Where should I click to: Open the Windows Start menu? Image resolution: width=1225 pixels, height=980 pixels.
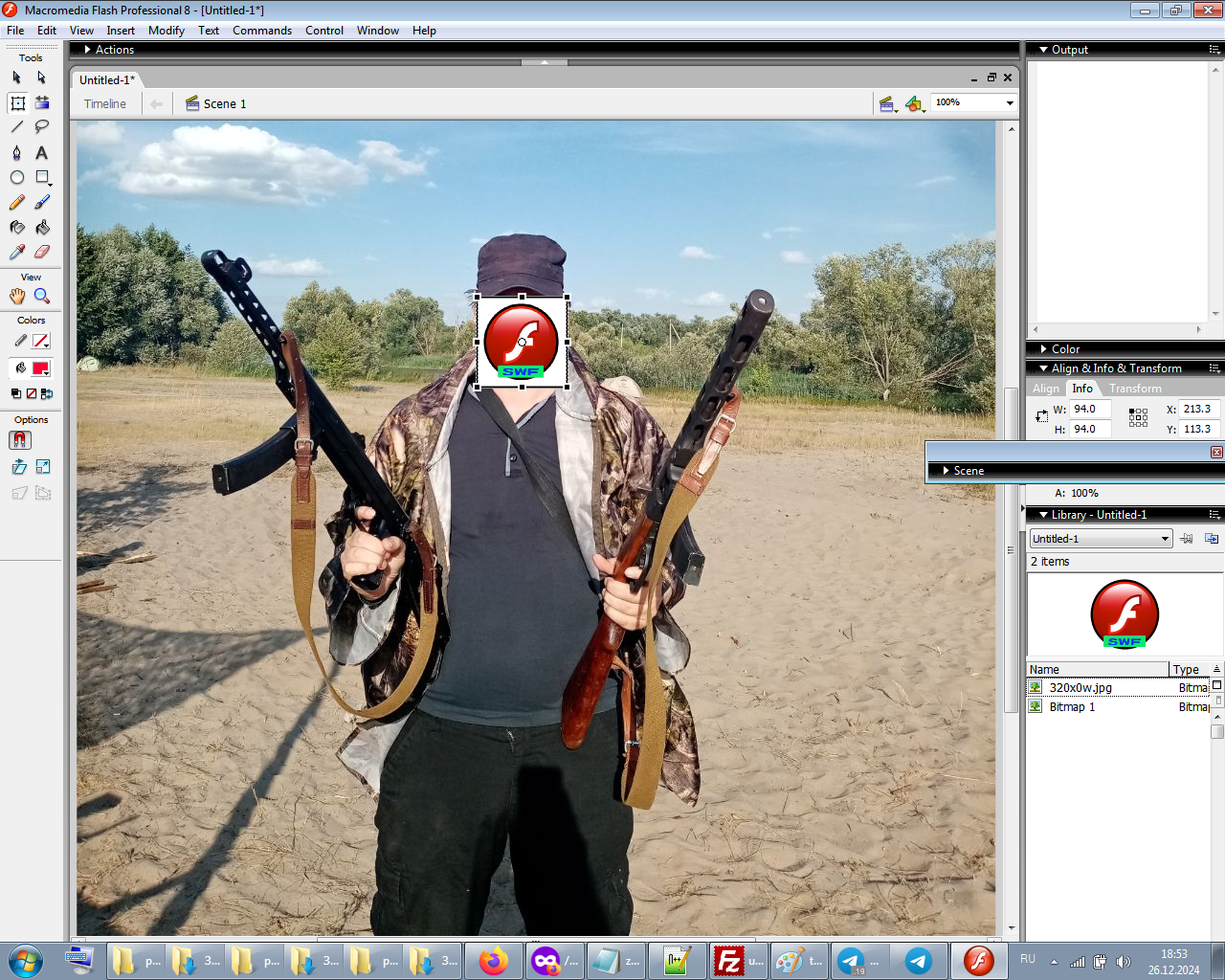pos(26,961)
